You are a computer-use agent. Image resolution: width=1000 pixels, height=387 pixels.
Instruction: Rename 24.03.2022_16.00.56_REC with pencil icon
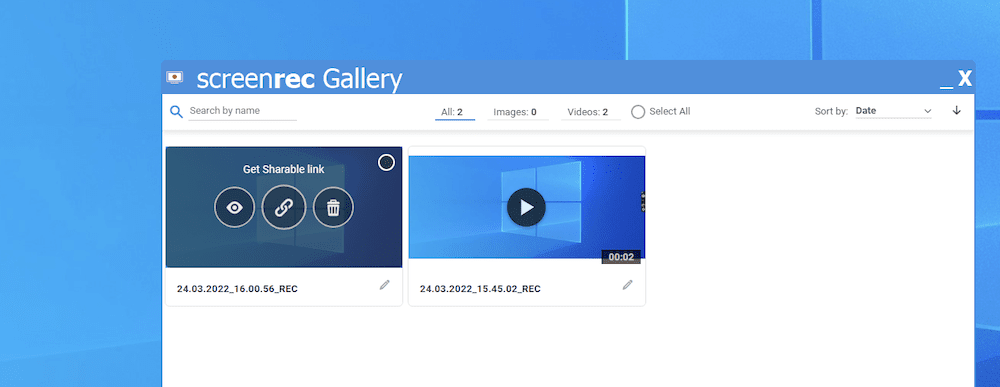385,285
